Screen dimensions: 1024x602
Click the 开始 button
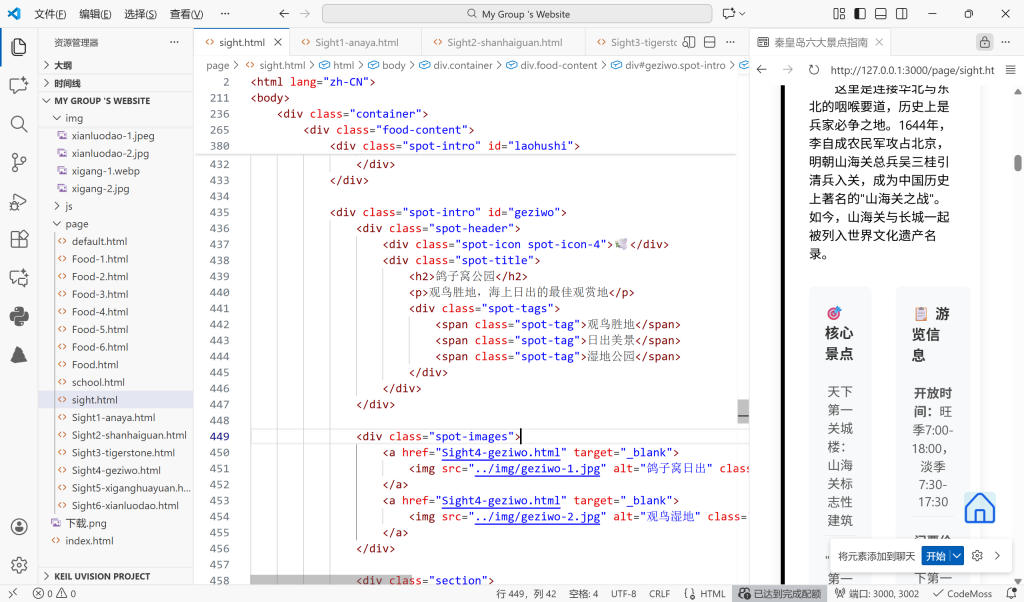[x=935, y=556]
